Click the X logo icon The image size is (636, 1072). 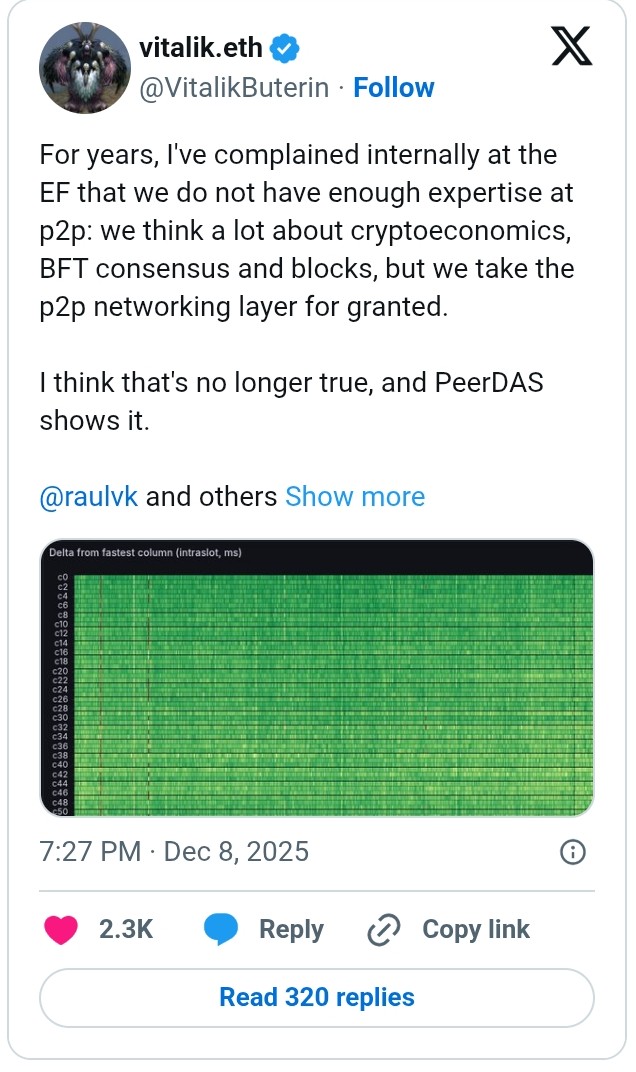pyautogui.click(x=572, y=48)
